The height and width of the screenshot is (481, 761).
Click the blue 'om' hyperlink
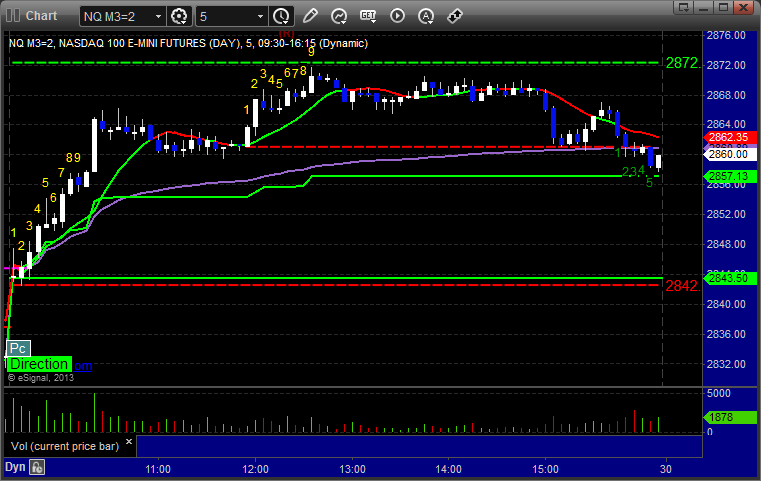(x=83, y=366)
